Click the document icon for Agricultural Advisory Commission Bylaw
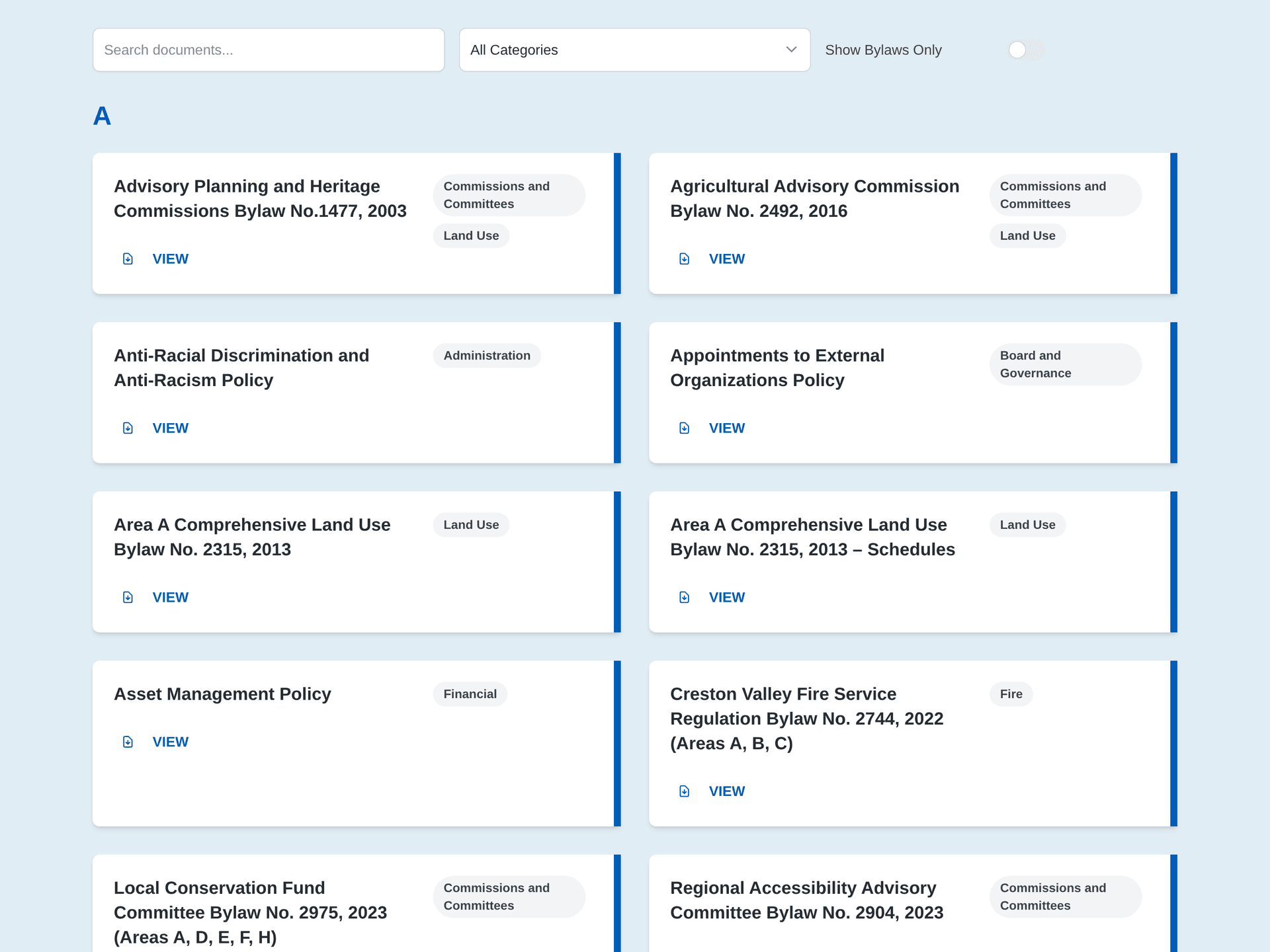 pos(685,259)
